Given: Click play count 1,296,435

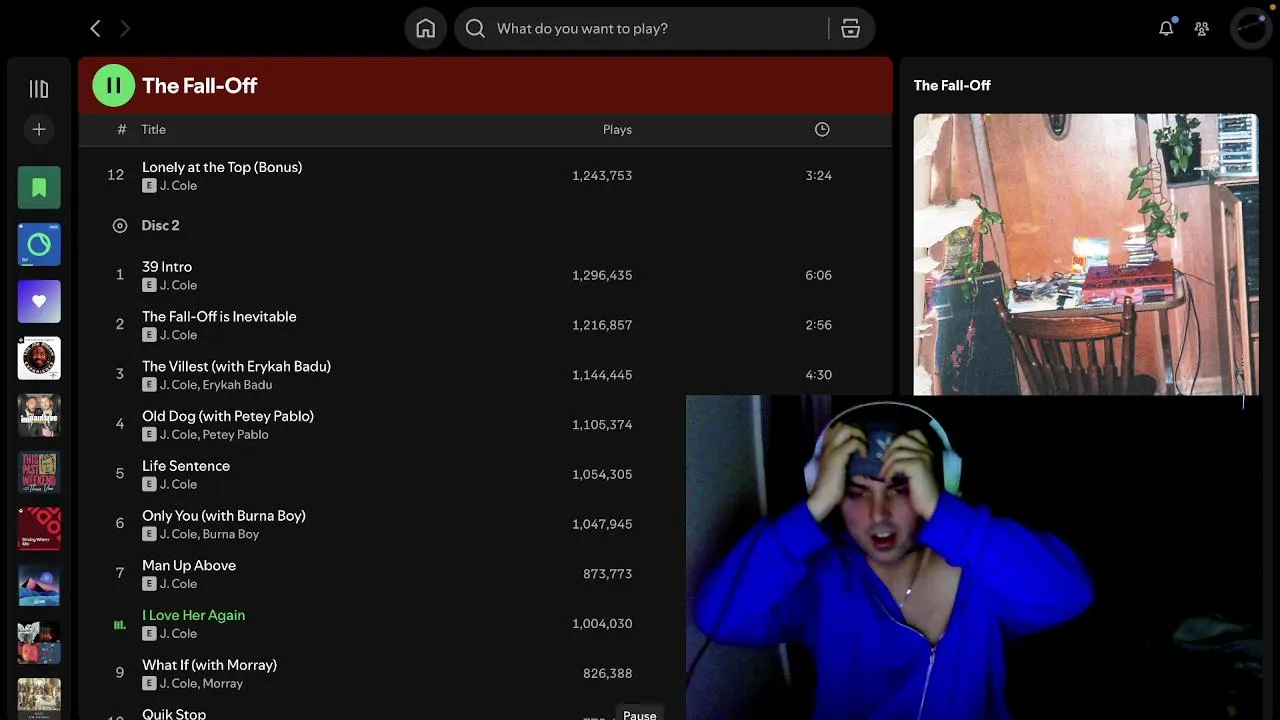Looking at the screenshot, I should click(602, 275).
